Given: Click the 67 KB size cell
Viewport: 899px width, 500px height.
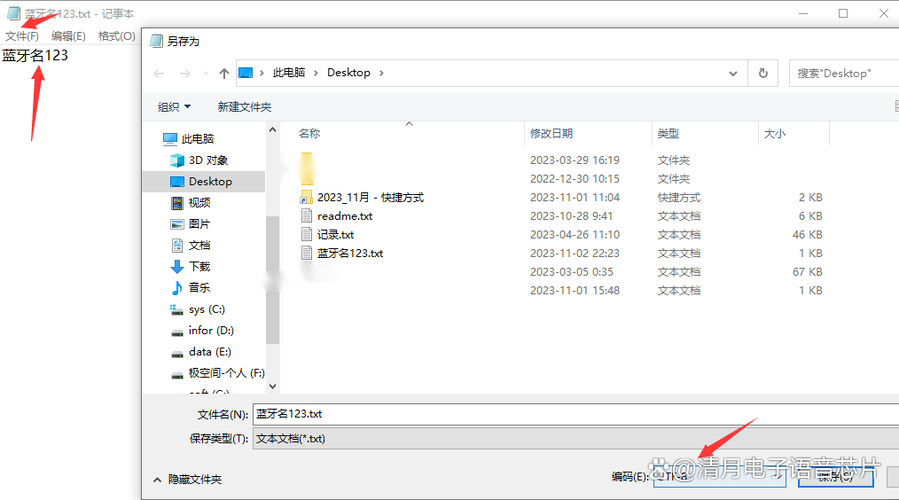Looking at the screenshot, I should click(x=807, y=272).
